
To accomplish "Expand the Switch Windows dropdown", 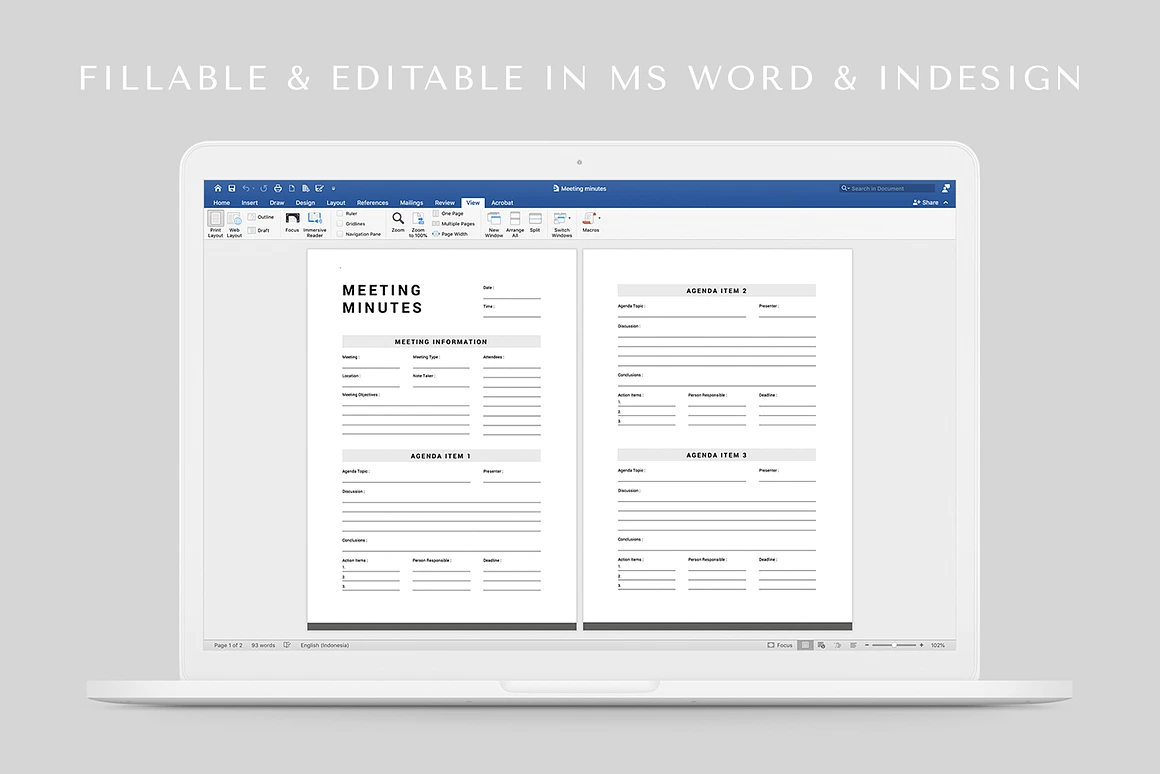I will click(x=570, y=217).
